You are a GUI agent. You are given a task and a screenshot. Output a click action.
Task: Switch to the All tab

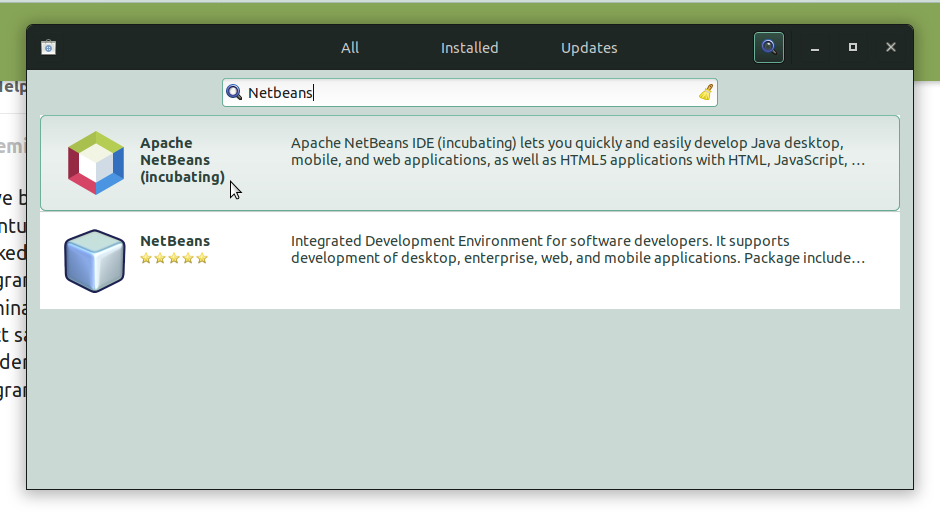(x=350, y=48)
